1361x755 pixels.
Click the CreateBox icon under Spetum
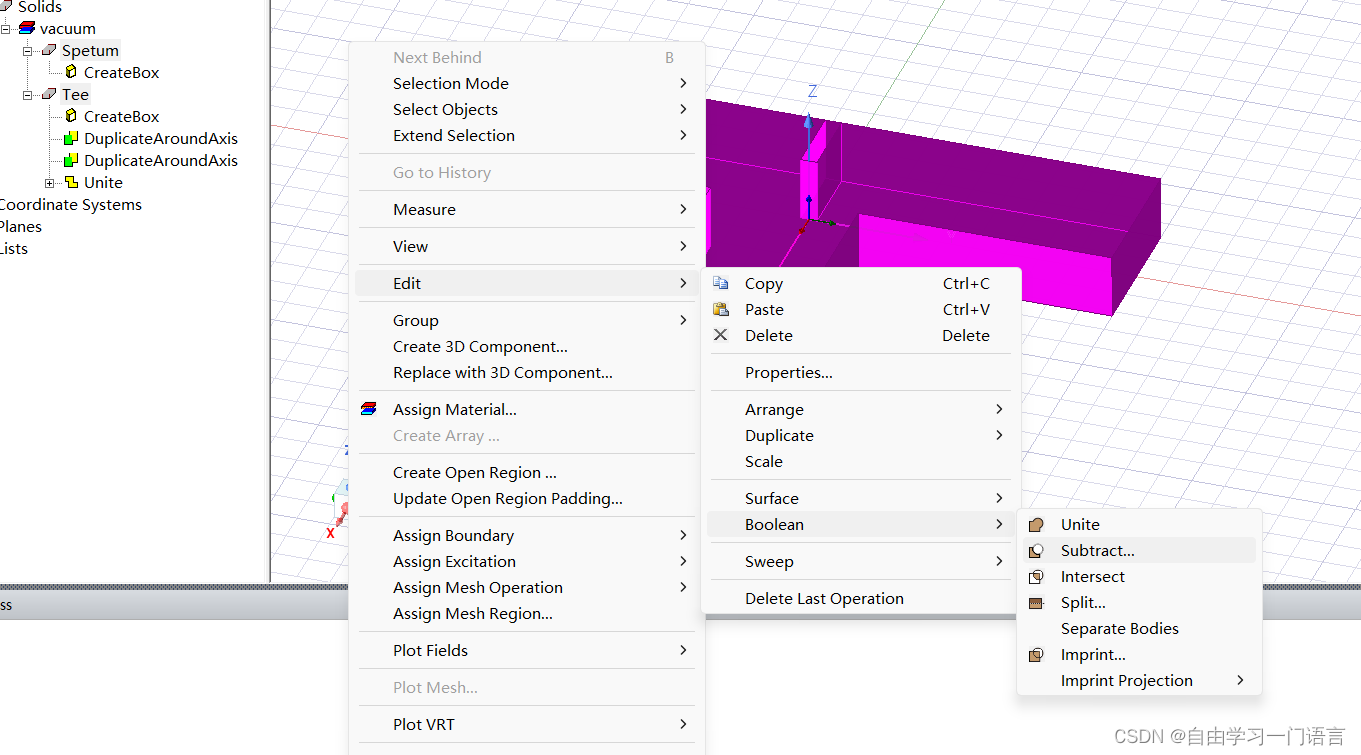coord(71,72)
